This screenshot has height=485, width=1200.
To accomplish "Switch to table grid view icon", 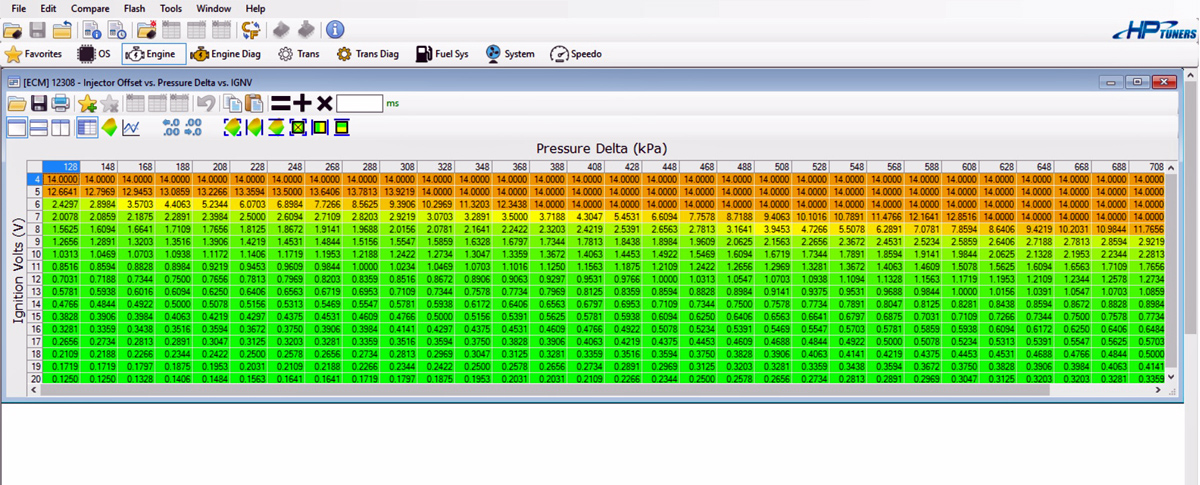I will [87, 127].
